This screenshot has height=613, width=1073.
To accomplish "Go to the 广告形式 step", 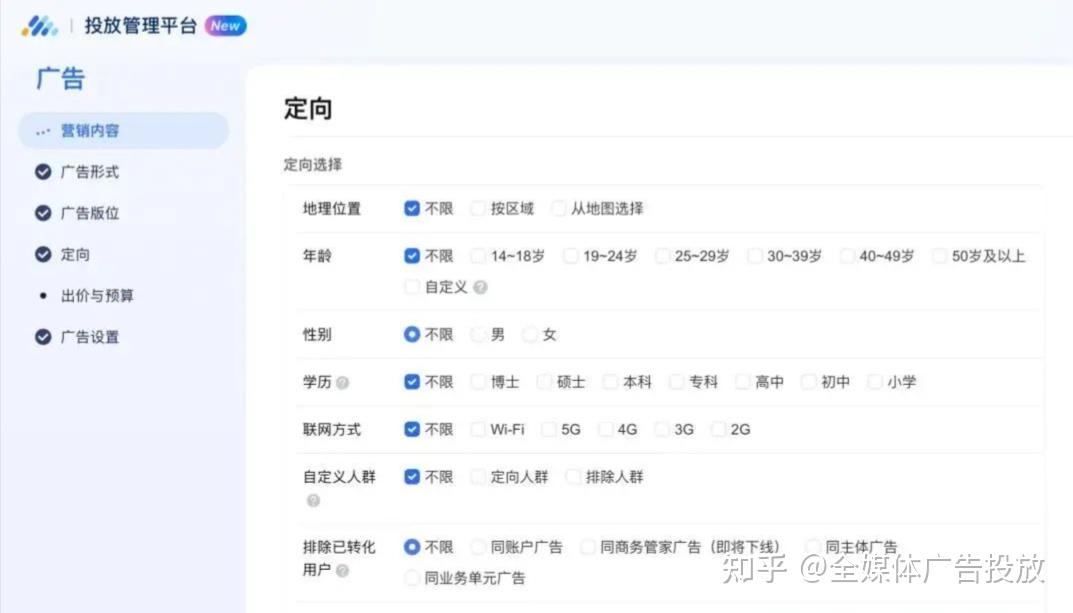I will click(x=90, y=172).
